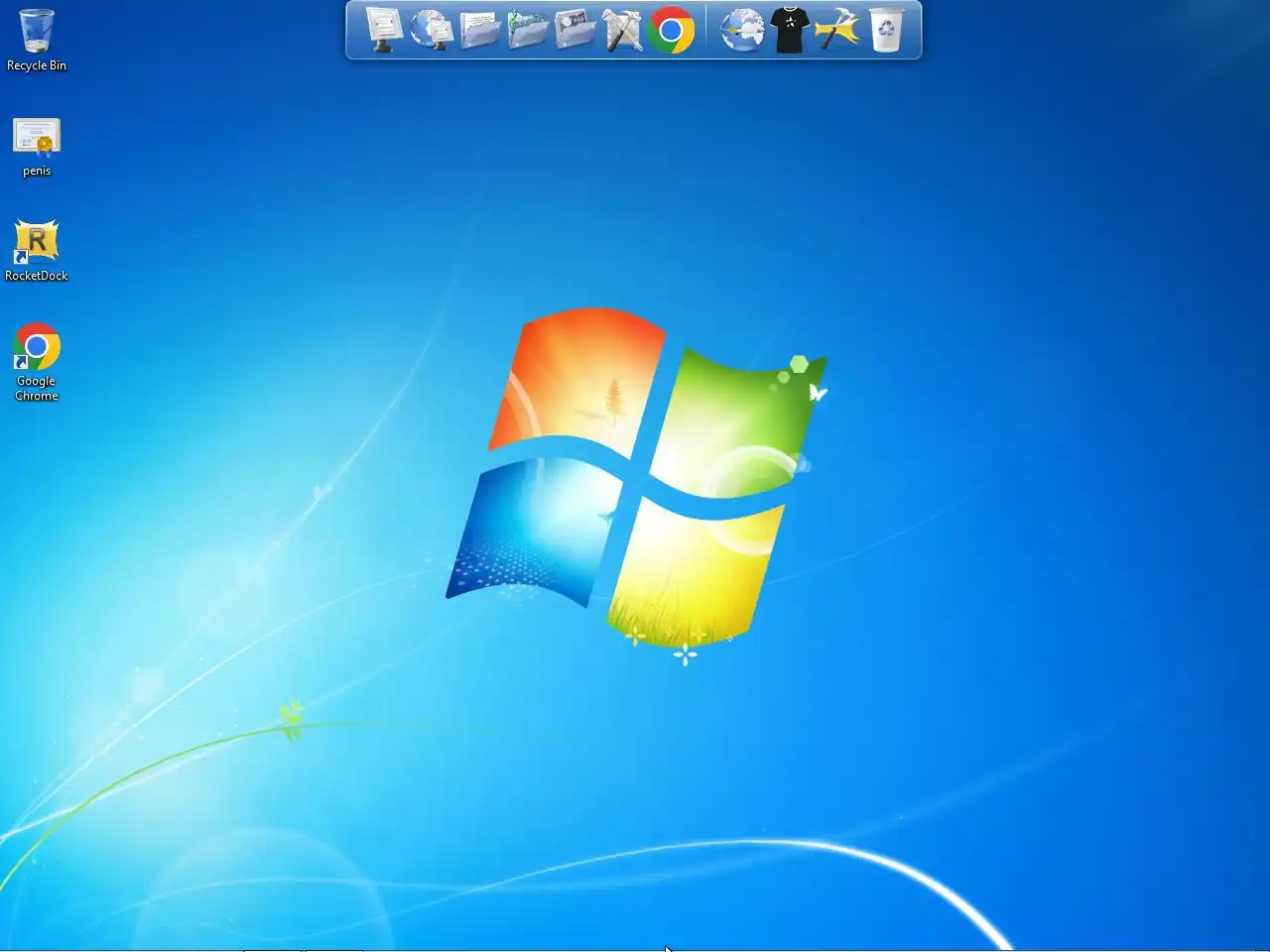Open the Documents folder in the dock
This screenshot has width=1270, height=952.
pos(479,30)
